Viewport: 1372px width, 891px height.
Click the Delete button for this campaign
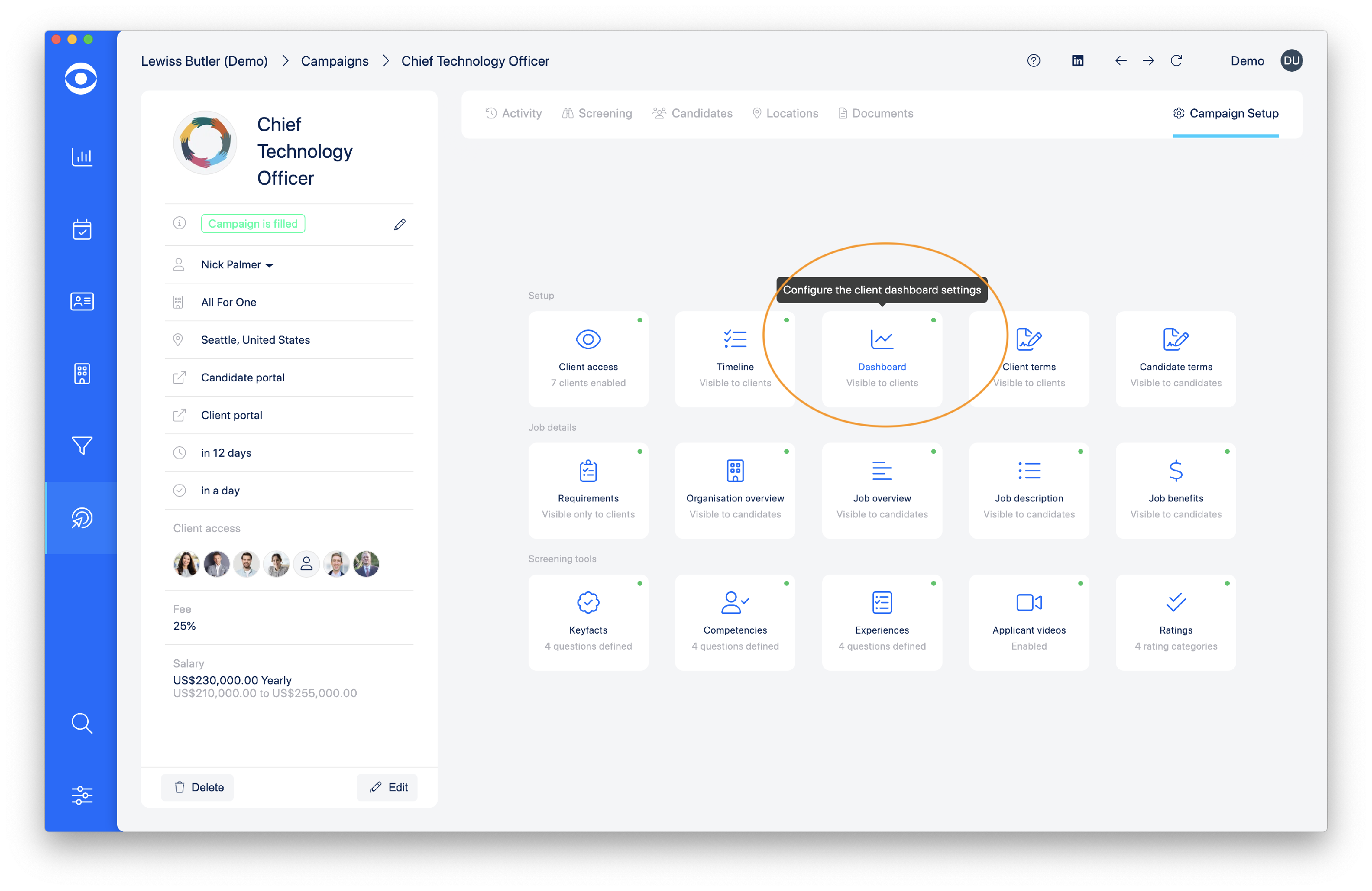click(197, 787)
